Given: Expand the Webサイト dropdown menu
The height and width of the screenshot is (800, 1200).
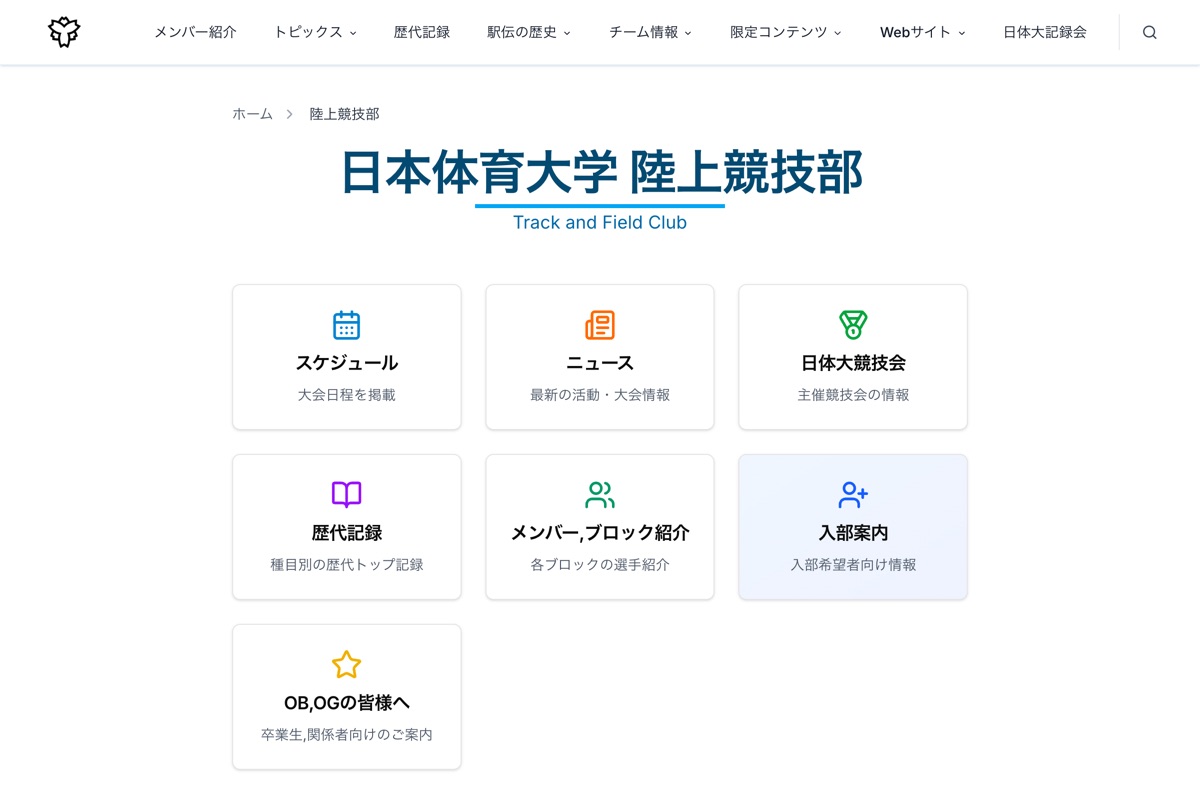Looking at the screenshot, I should 922,32.
